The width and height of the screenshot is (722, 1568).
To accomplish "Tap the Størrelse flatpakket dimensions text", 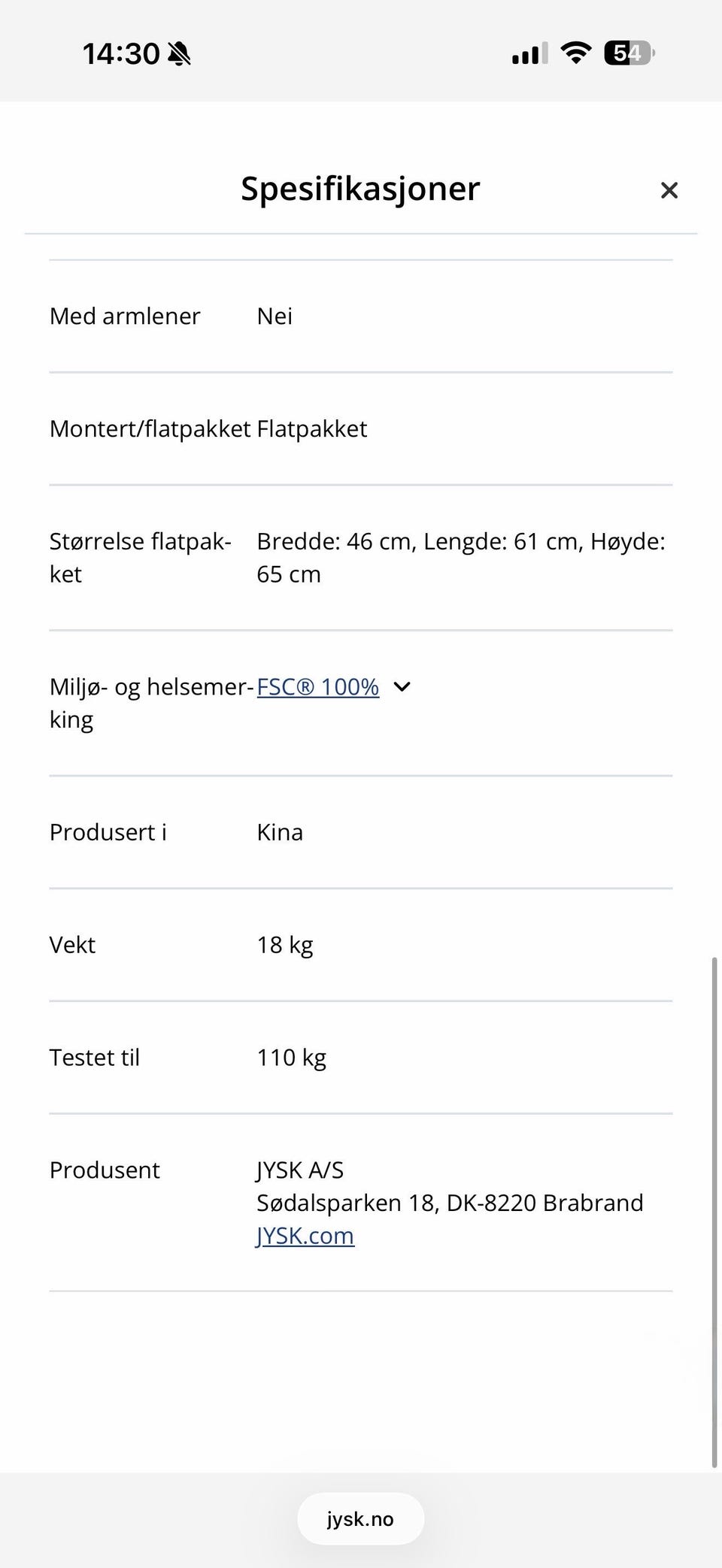I will pyautogui.click(x=461, y=558).
